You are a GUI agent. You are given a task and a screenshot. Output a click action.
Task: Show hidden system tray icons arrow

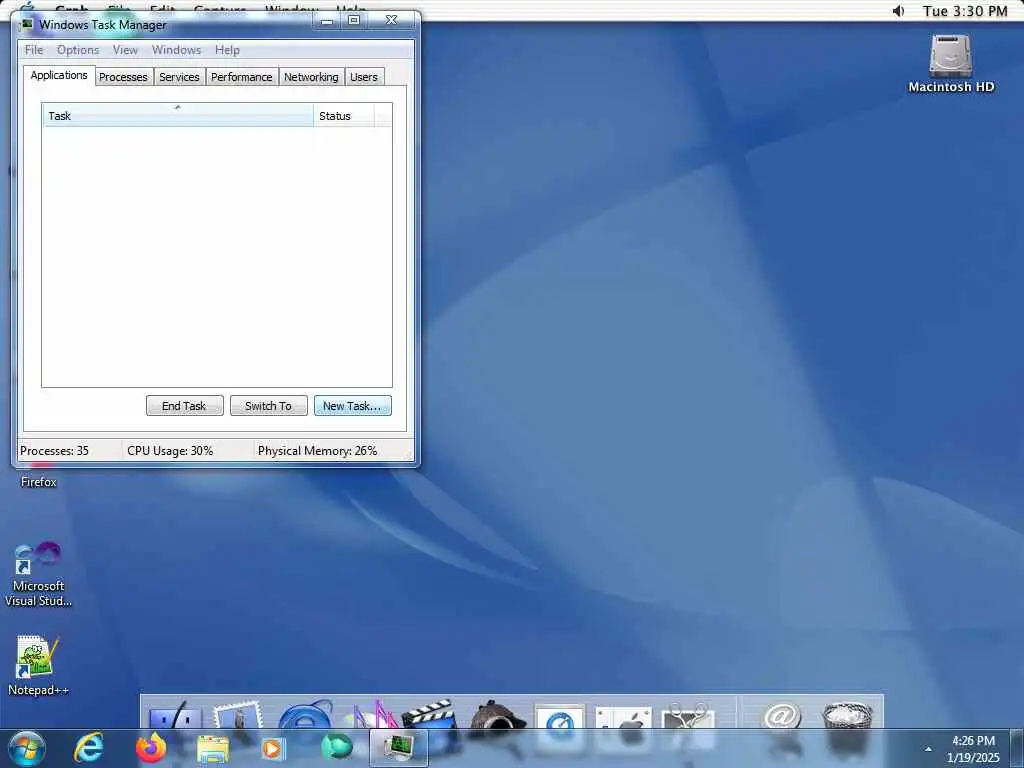[x=927, y=749]
